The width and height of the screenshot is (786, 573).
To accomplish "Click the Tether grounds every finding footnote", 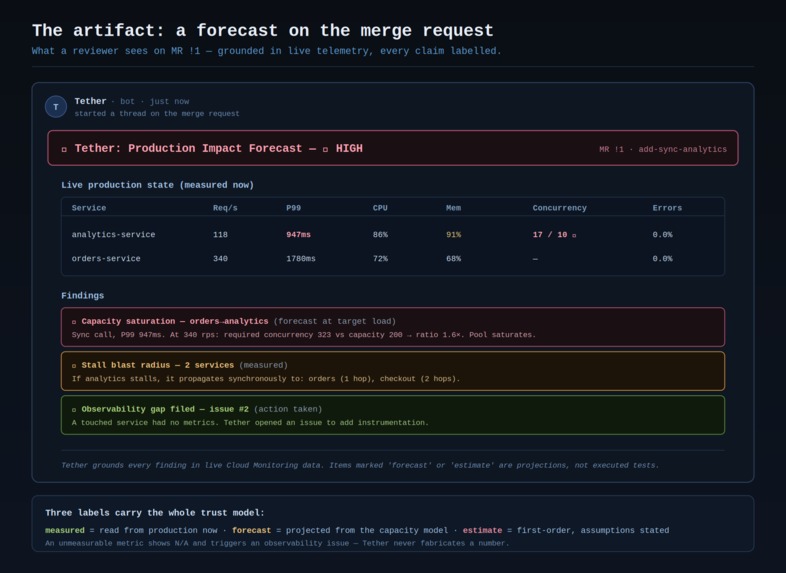I will [x=360, y=466].
